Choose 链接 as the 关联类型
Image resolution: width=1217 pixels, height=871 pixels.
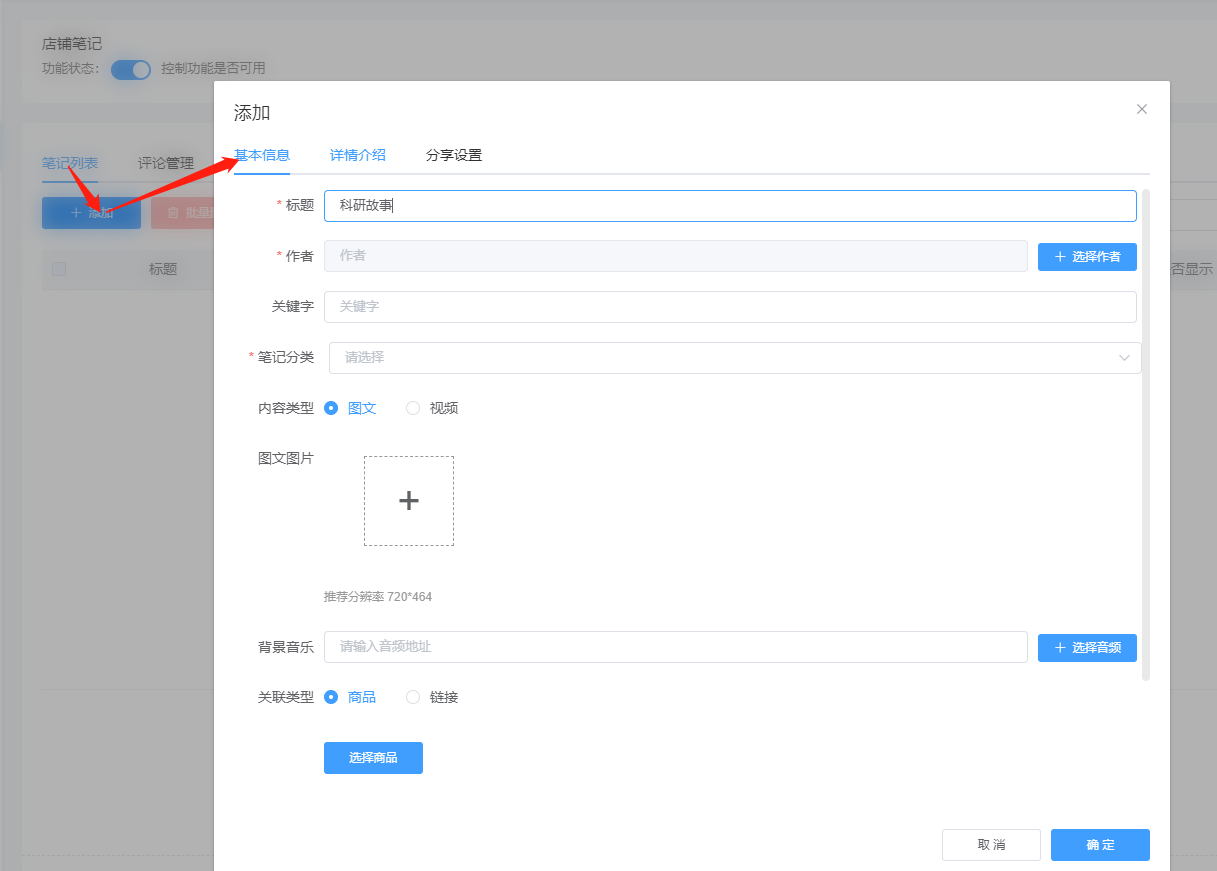pos(413,697)
